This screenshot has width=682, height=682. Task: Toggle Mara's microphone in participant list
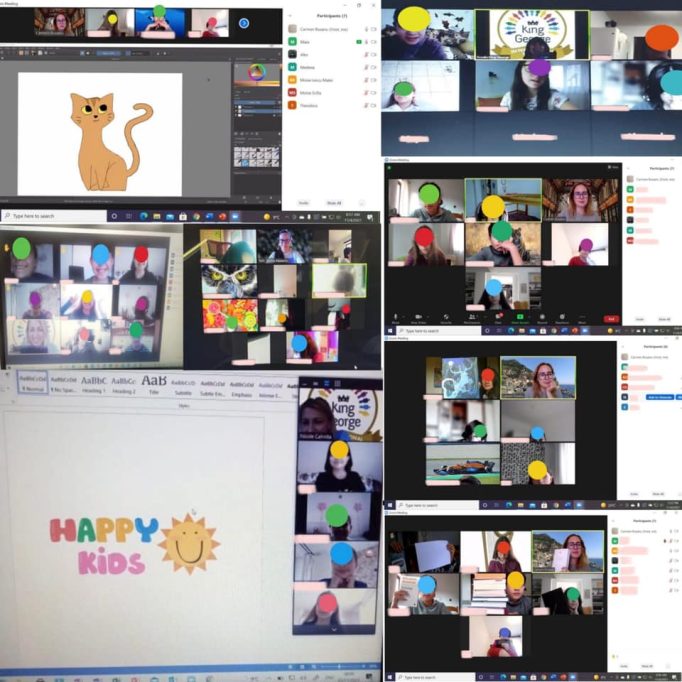click(x=366, y=42)
